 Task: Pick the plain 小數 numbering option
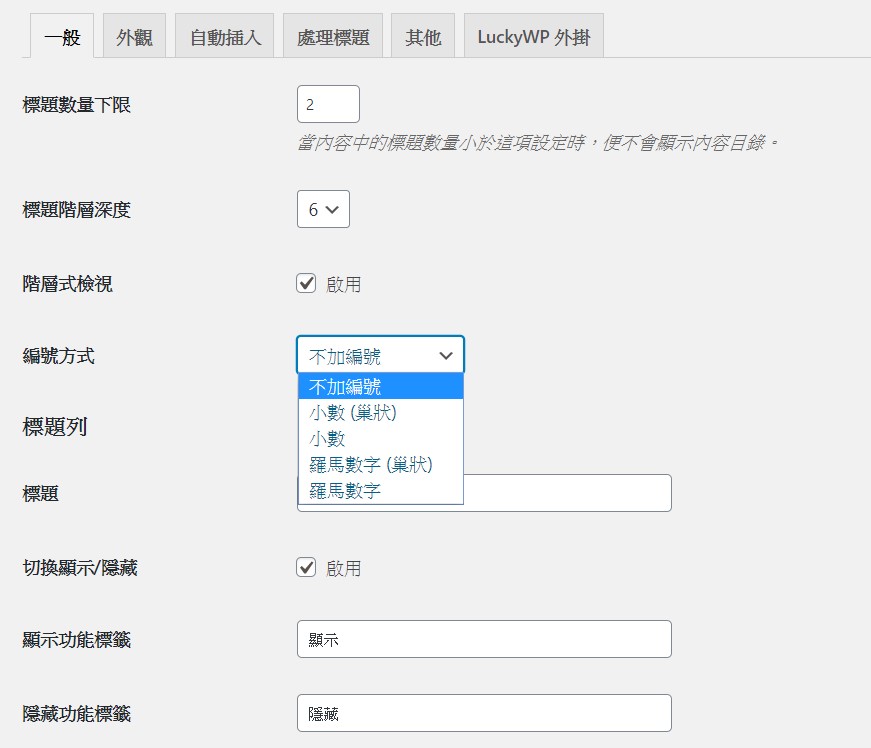pyautogui.click(x=381, y=438)
